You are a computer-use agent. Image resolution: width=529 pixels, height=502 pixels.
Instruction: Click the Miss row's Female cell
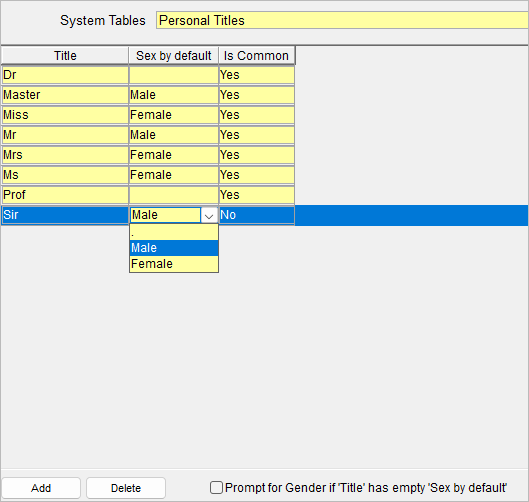pyautogui.click(x=173, y=115)
